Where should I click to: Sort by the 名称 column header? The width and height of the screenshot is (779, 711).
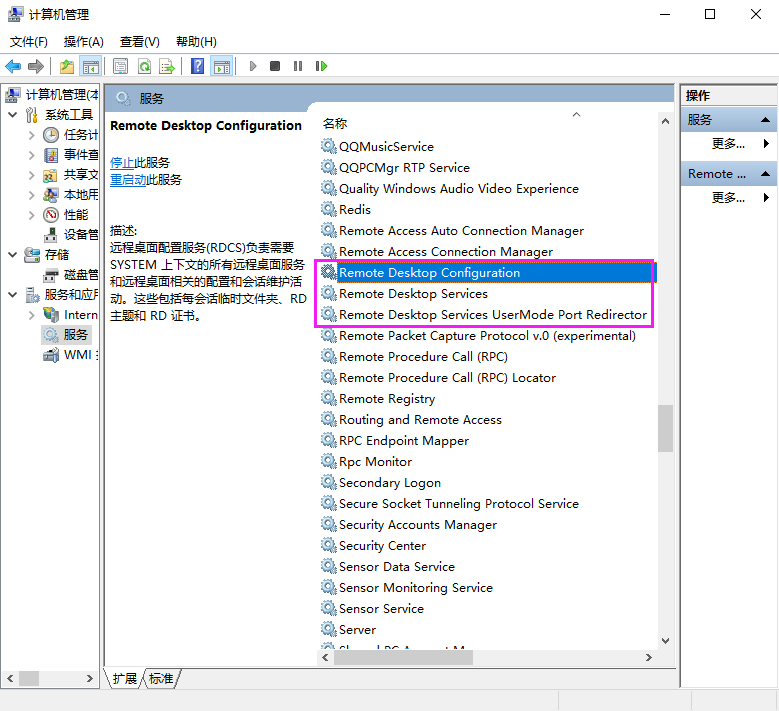pos(335,123)
